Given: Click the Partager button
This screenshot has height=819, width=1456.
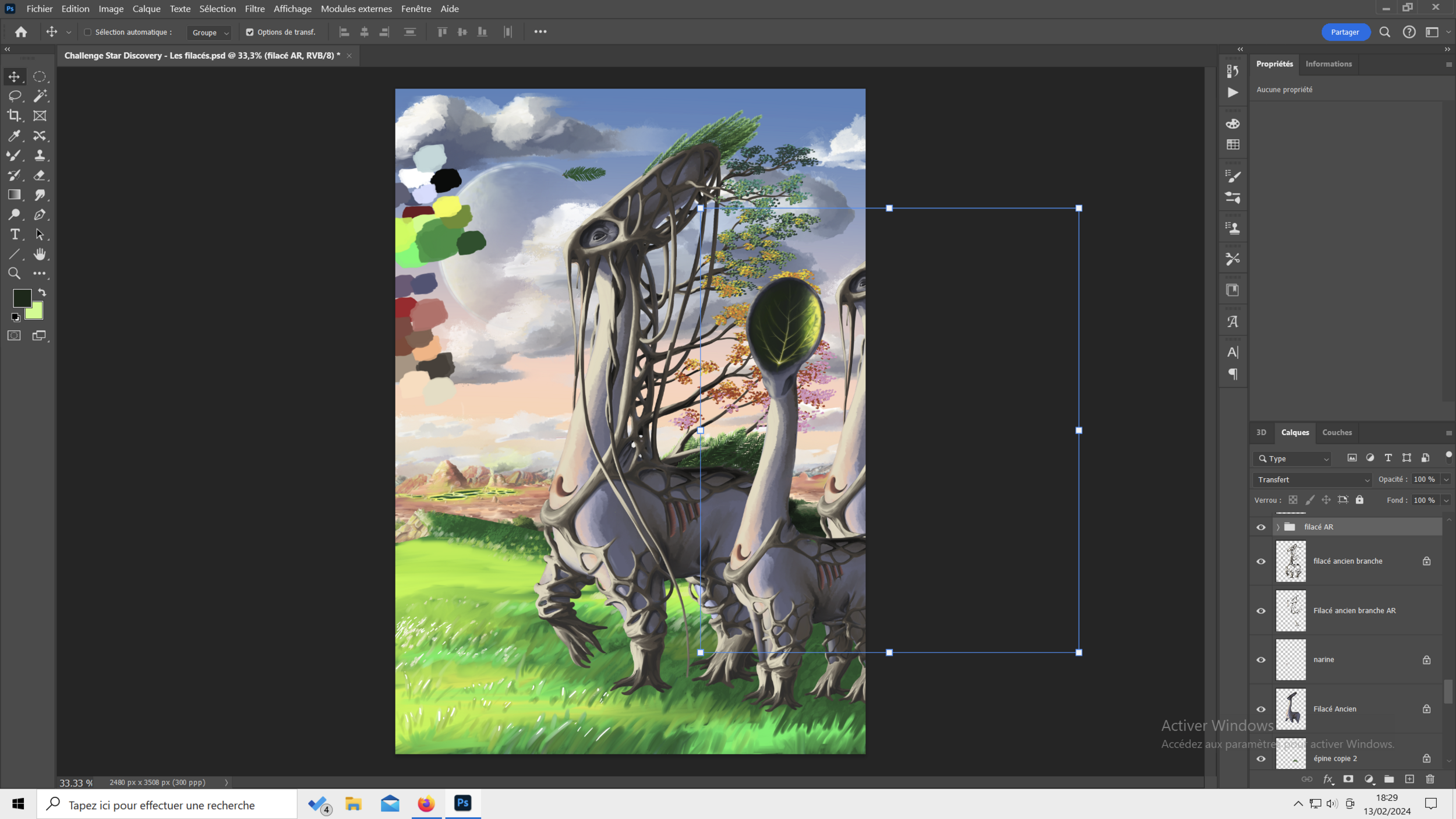Looking at the screenshot, I should pyautogui.click(x=1345, y=32).
